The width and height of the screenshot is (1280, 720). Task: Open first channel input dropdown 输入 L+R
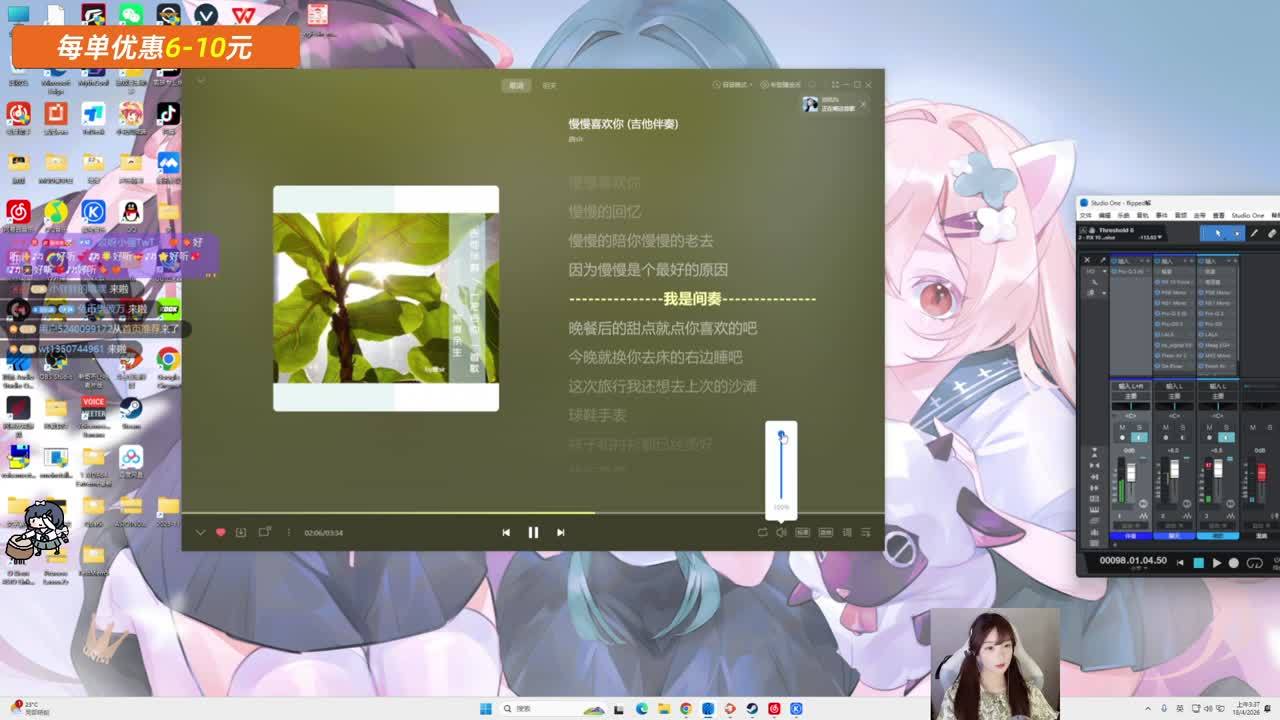coord(1131,386)
